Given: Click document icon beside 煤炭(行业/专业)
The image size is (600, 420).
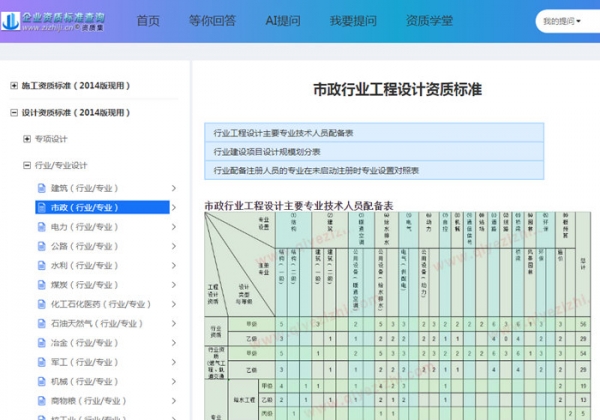Looking at the screenshot, I should 41,285.
